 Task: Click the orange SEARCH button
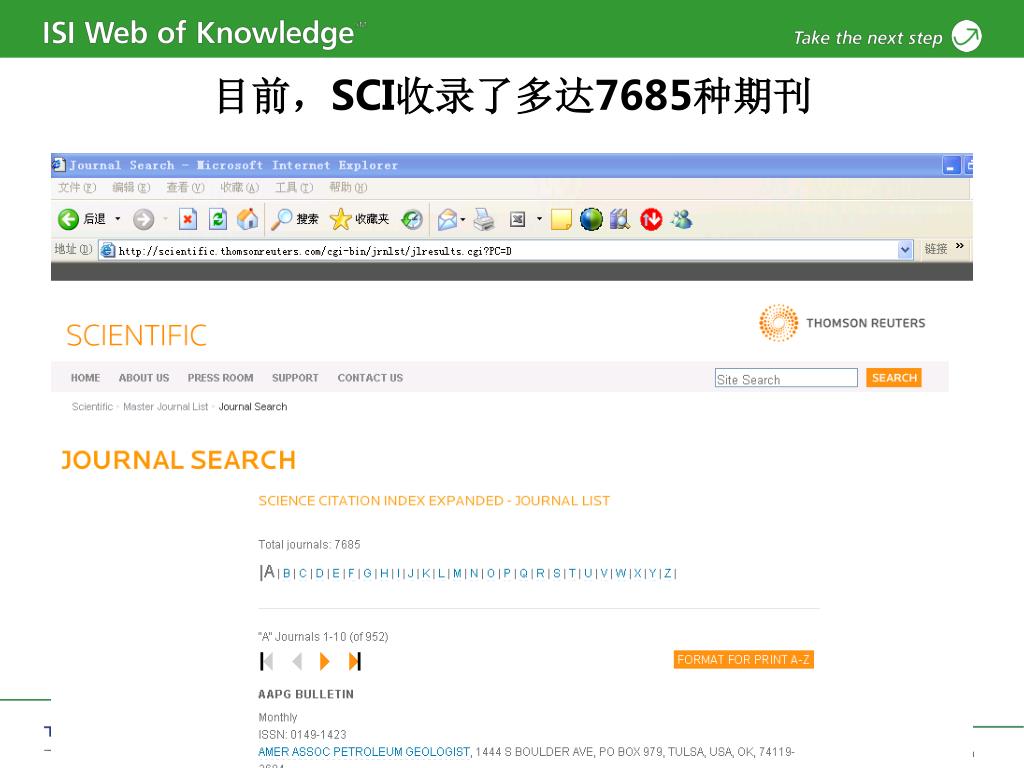(x=894, y=377)
